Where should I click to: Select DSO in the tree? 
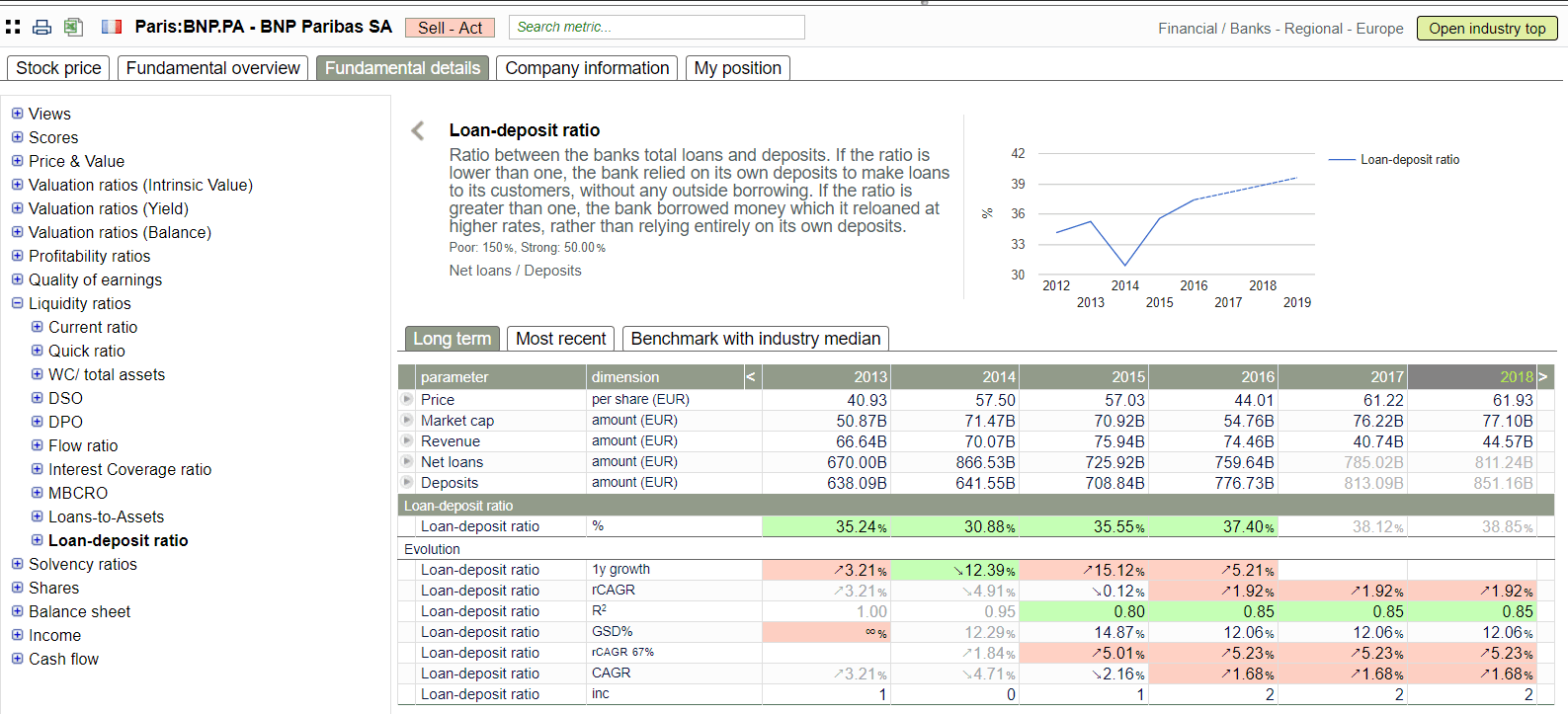click(x=65, y=398)
